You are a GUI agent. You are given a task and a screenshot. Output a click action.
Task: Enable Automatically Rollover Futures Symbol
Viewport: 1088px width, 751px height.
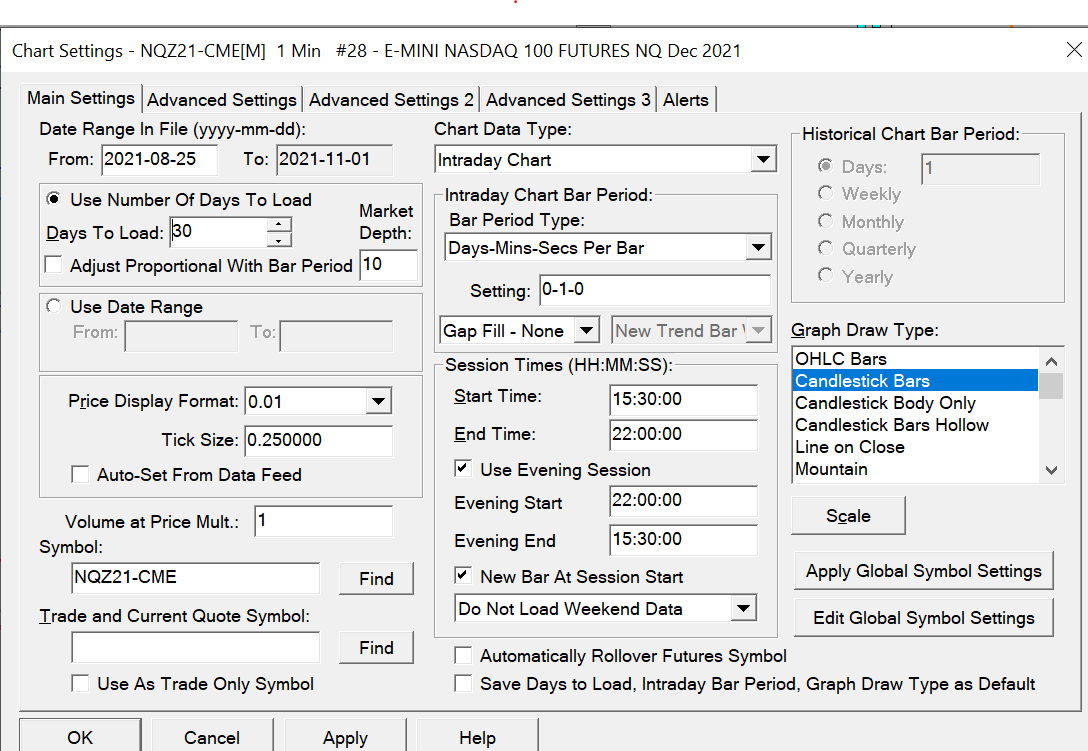pyautogui.click(x=463, y=655)
